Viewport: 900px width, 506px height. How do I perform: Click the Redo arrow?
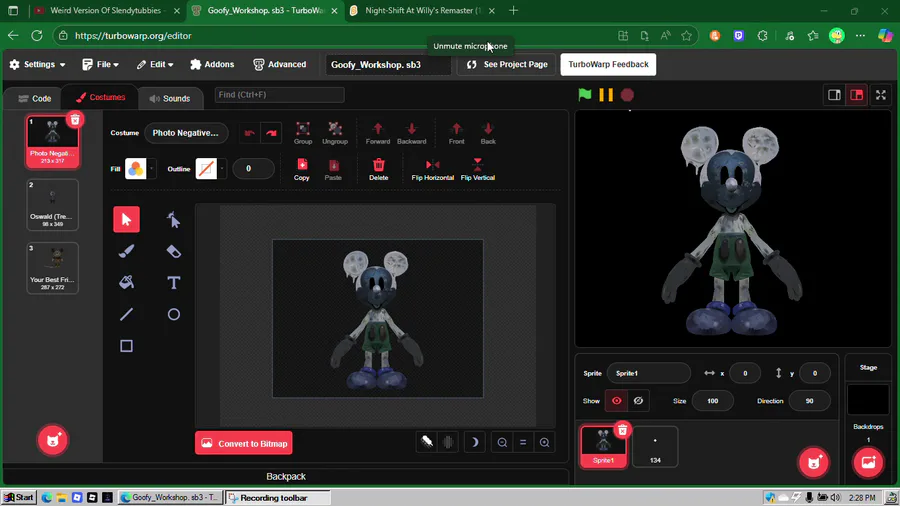[271, 133]
